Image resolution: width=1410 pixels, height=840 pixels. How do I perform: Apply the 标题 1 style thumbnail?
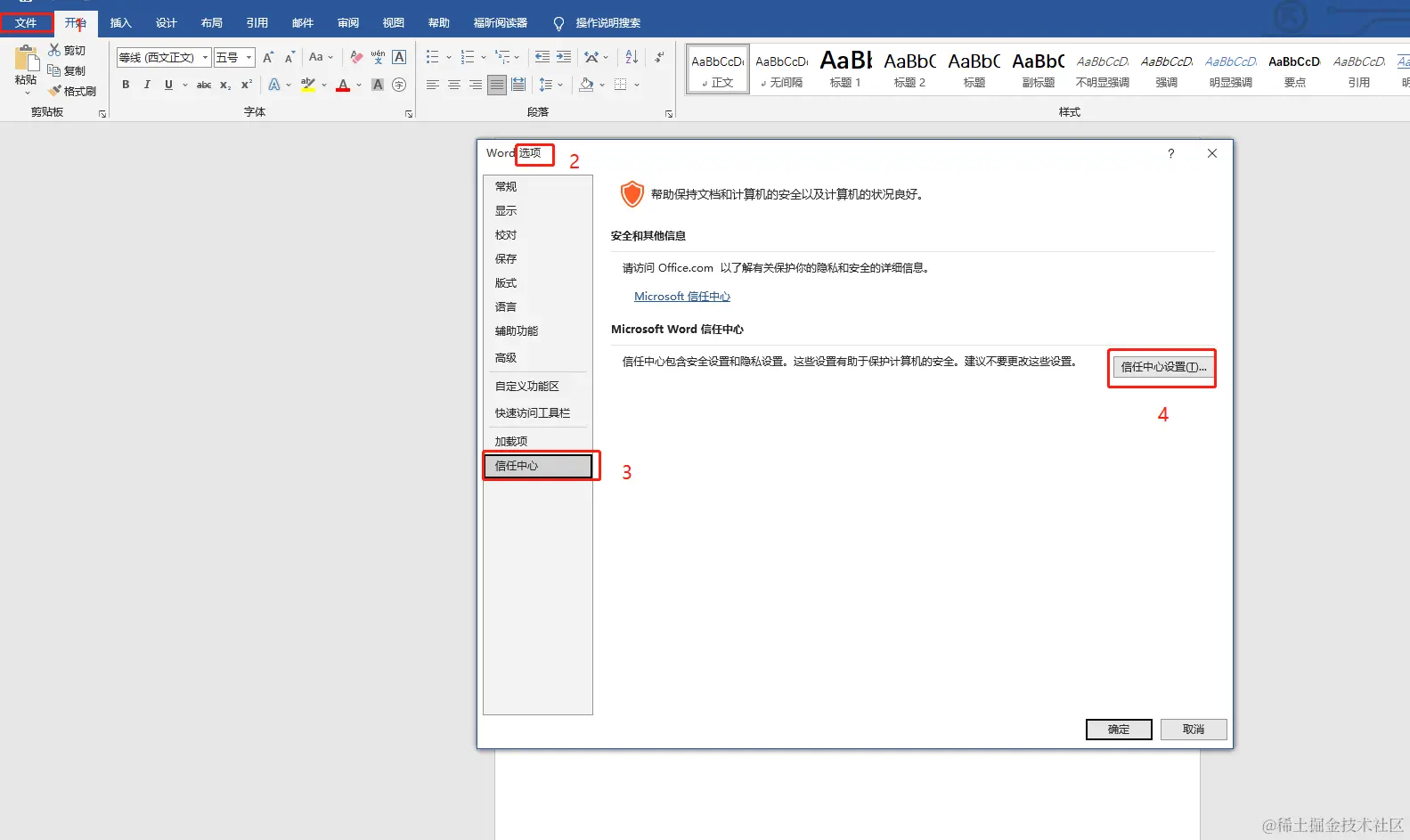coord(845,69)
